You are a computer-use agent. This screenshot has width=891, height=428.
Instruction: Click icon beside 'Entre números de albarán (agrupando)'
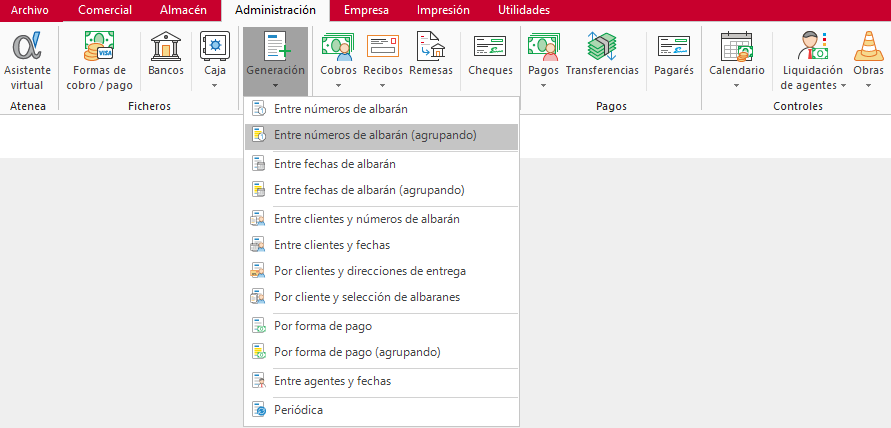(x=259, y=135)
